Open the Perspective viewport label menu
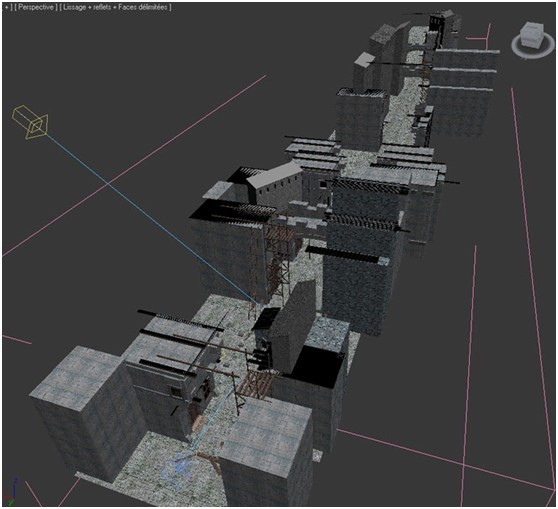 pyautogui.click(x=36, y=7)
